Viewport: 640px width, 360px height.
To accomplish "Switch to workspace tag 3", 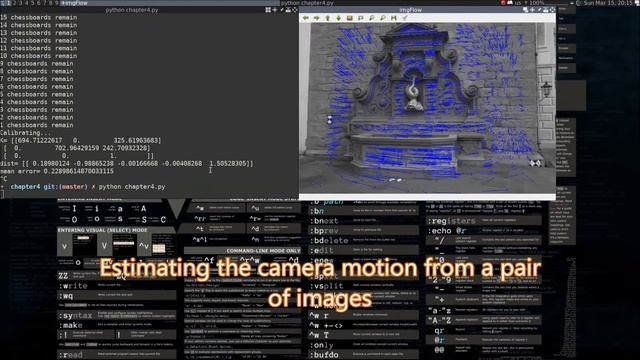I will point(21,3).
